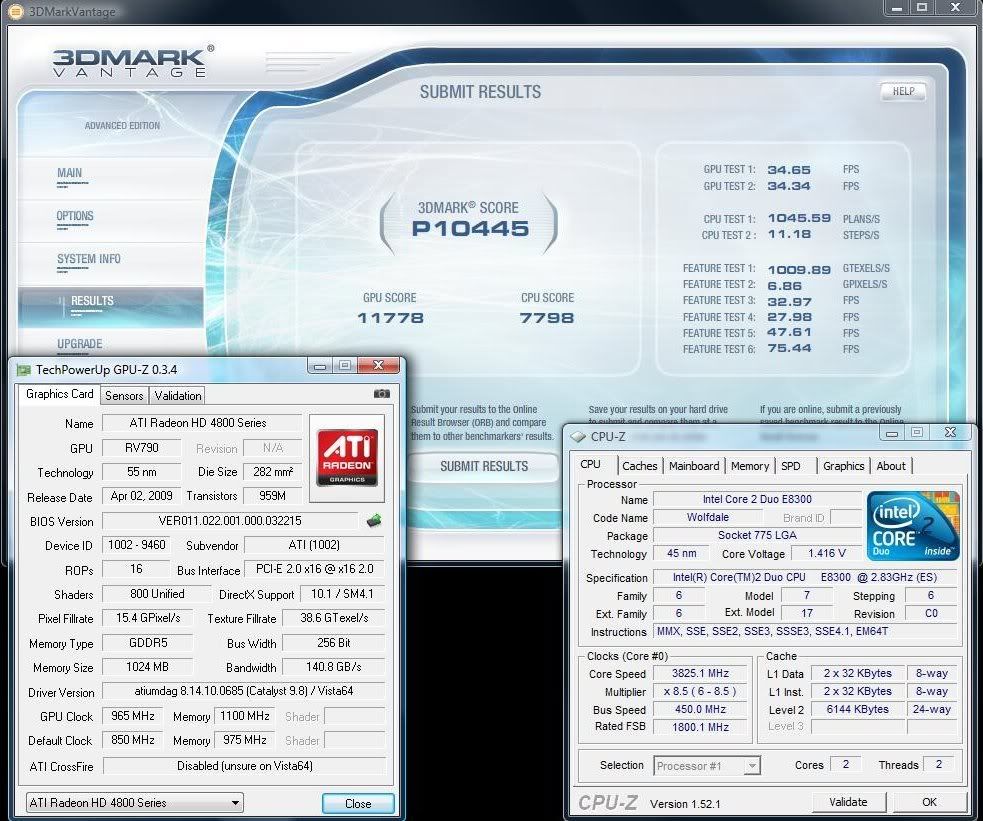Image resolution: width=983 pixels, height=821 pixels.
Task: Click the SUBMIT RESULTS heading
Action: [480, 92]
